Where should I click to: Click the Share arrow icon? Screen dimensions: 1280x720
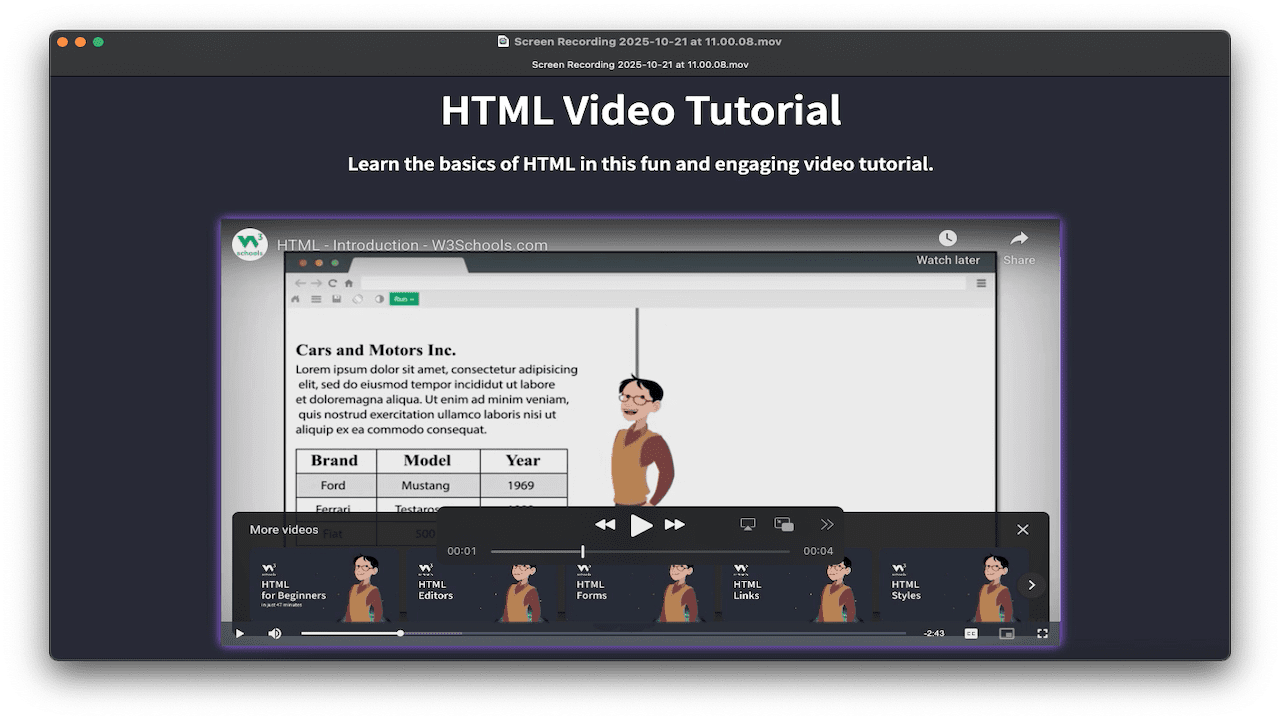click(x=1019, y=239)
